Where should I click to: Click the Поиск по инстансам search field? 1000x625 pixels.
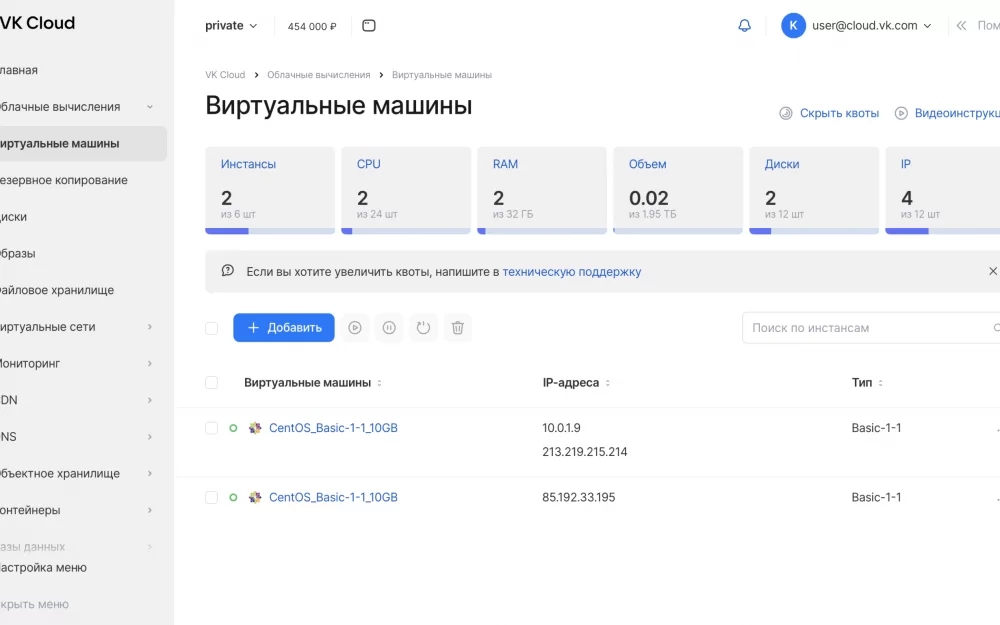coord(860,327)
